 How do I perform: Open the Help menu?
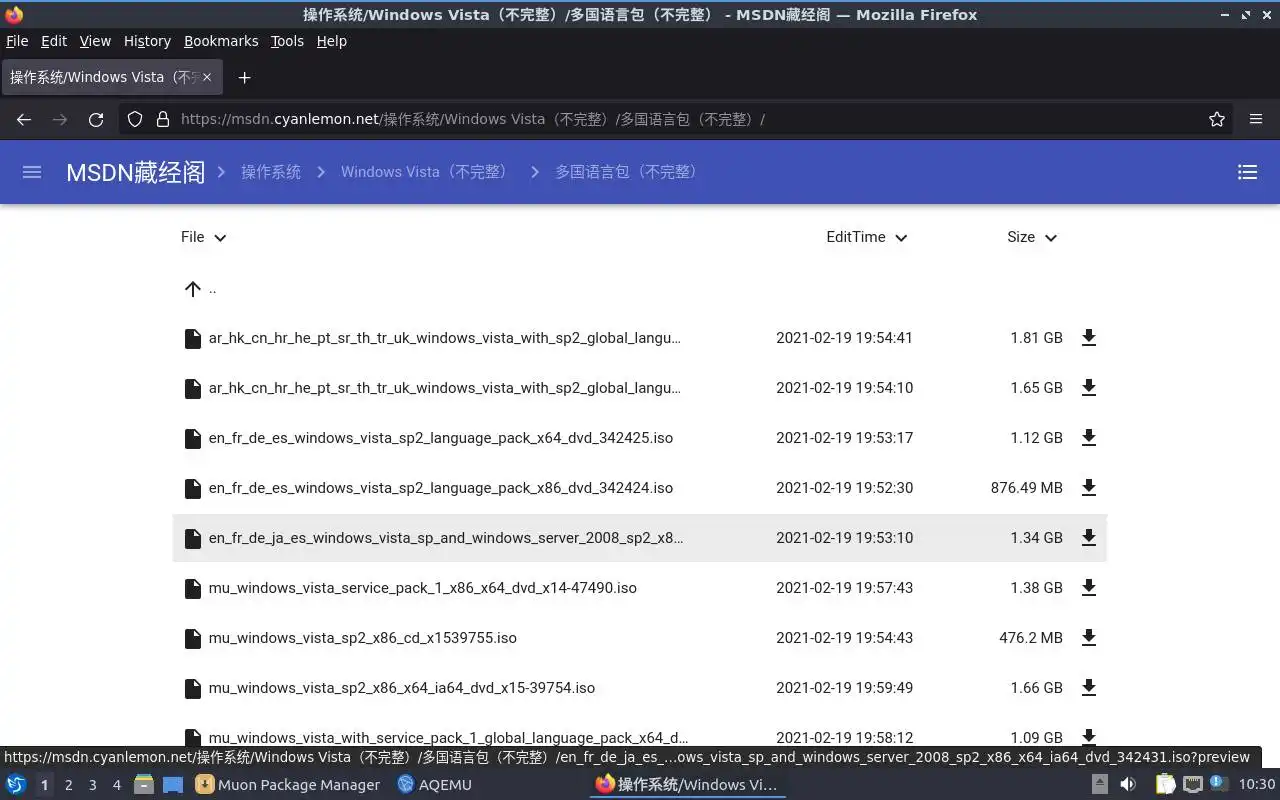(332, 41)
